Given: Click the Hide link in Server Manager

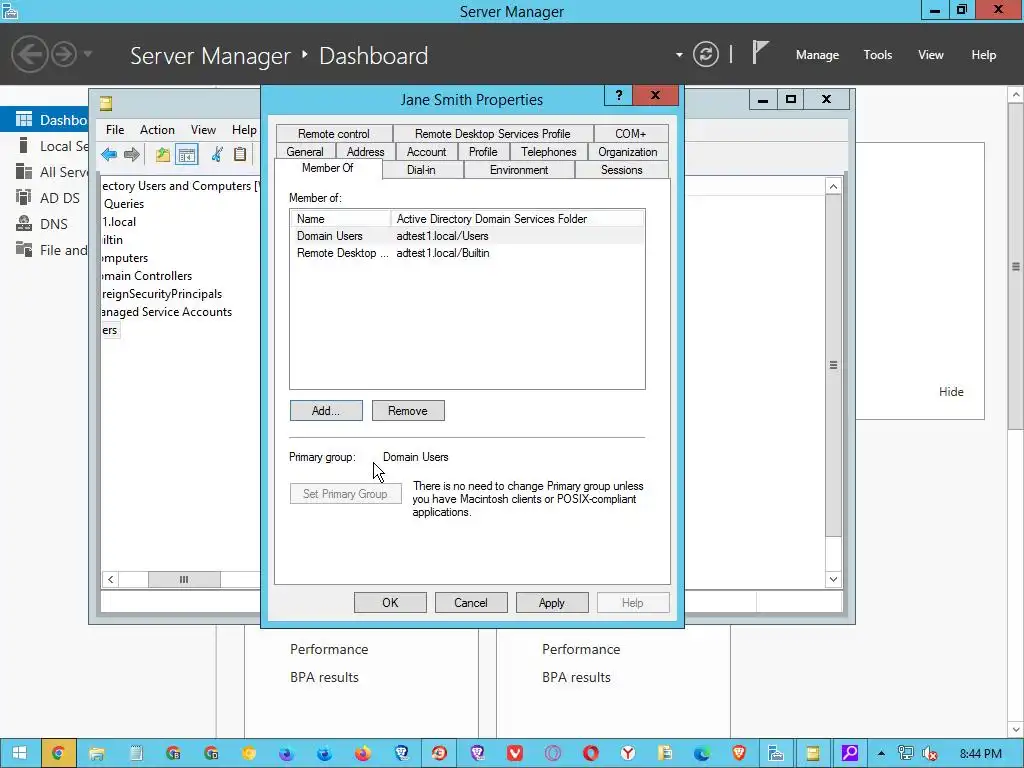Looking at the screenshot, I should (x=951, y=392).
